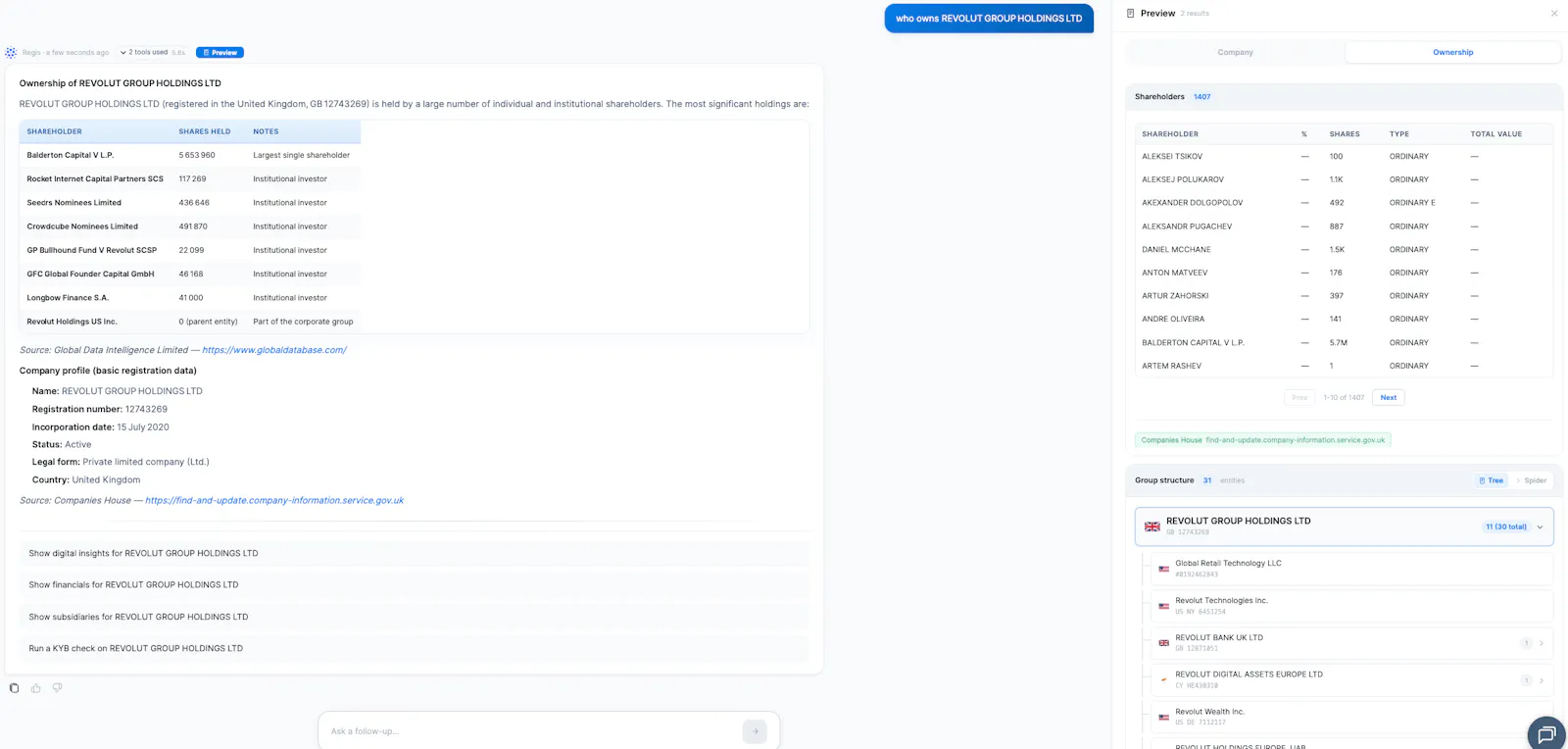Open the globaldatabase.com source link
1568x749 pixels.
[274, 350]
